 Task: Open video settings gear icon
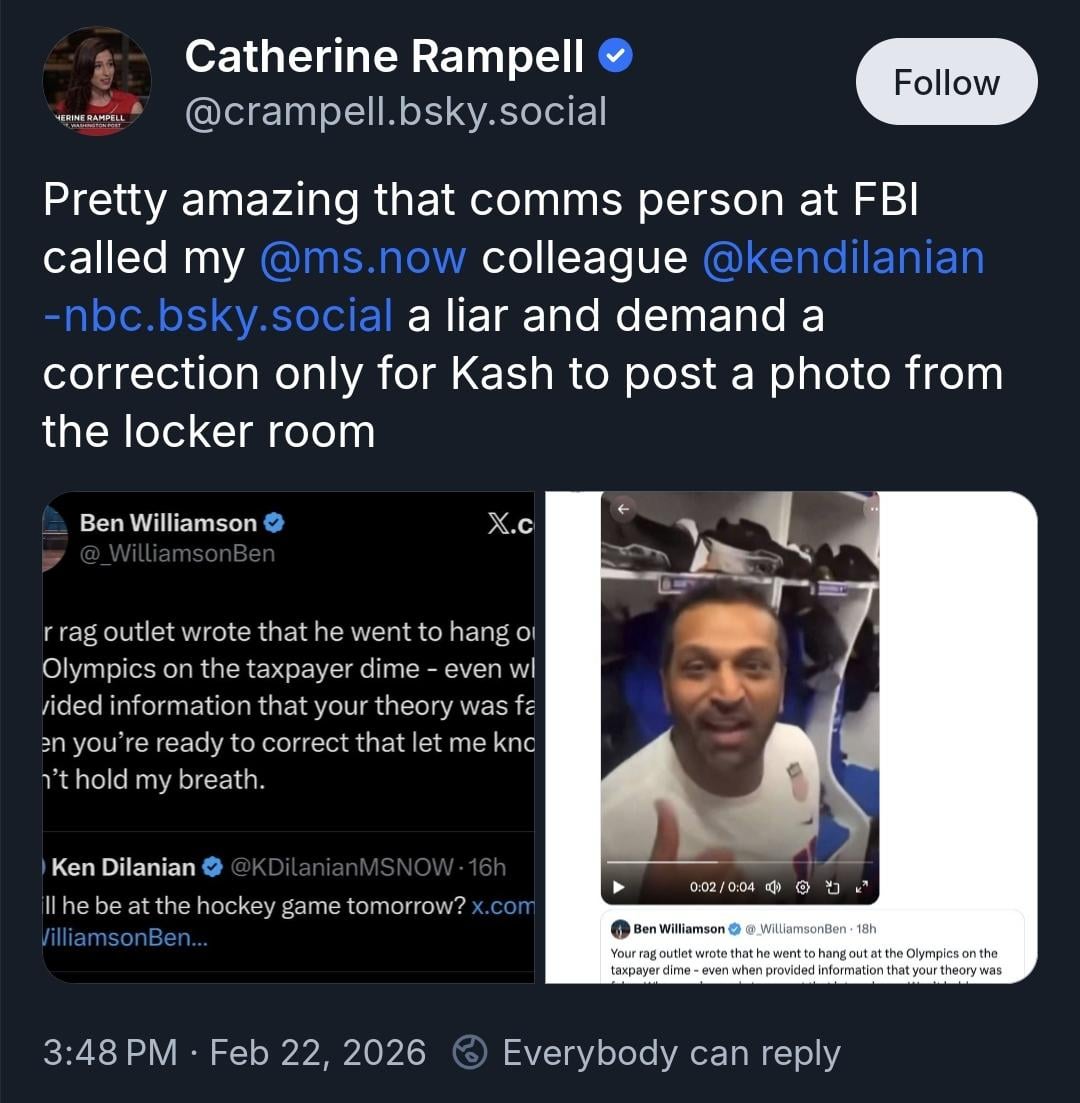[802, 887]
